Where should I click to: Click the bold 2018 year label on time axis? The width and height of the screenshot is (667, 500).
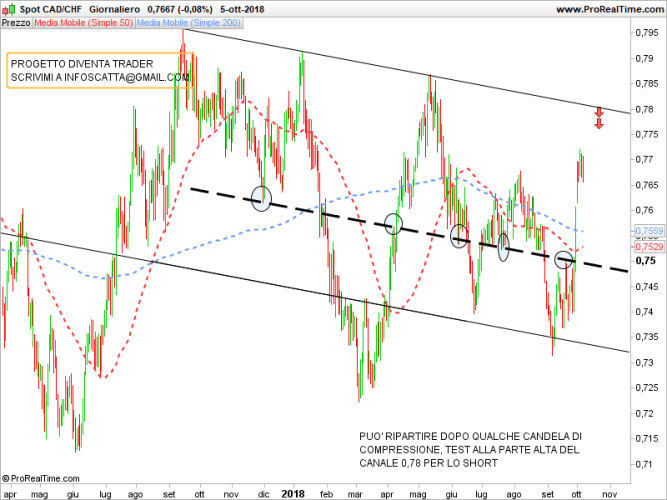[x=293, y=494]
